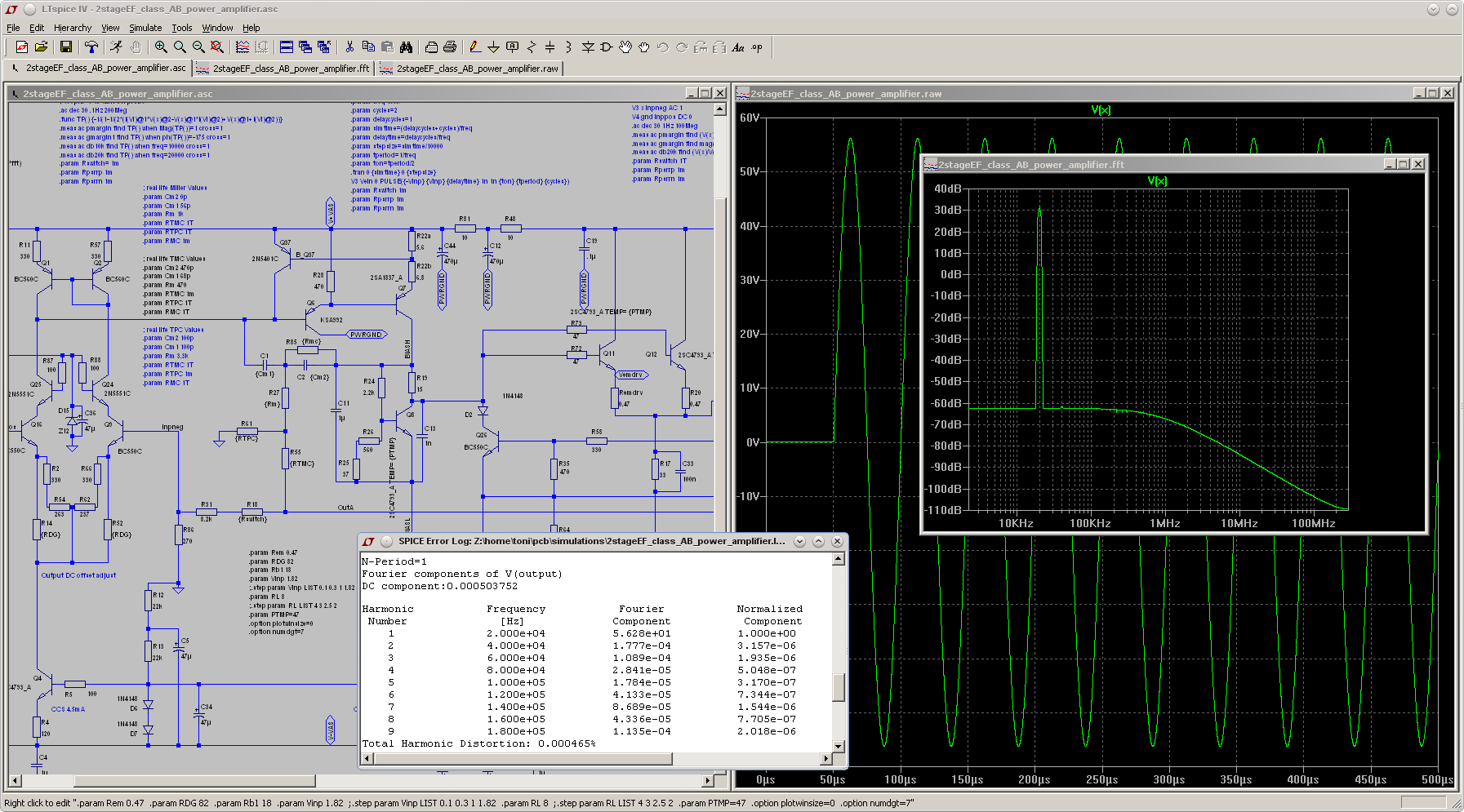Run the simulation with the running-man icon

tap(117, 47)
